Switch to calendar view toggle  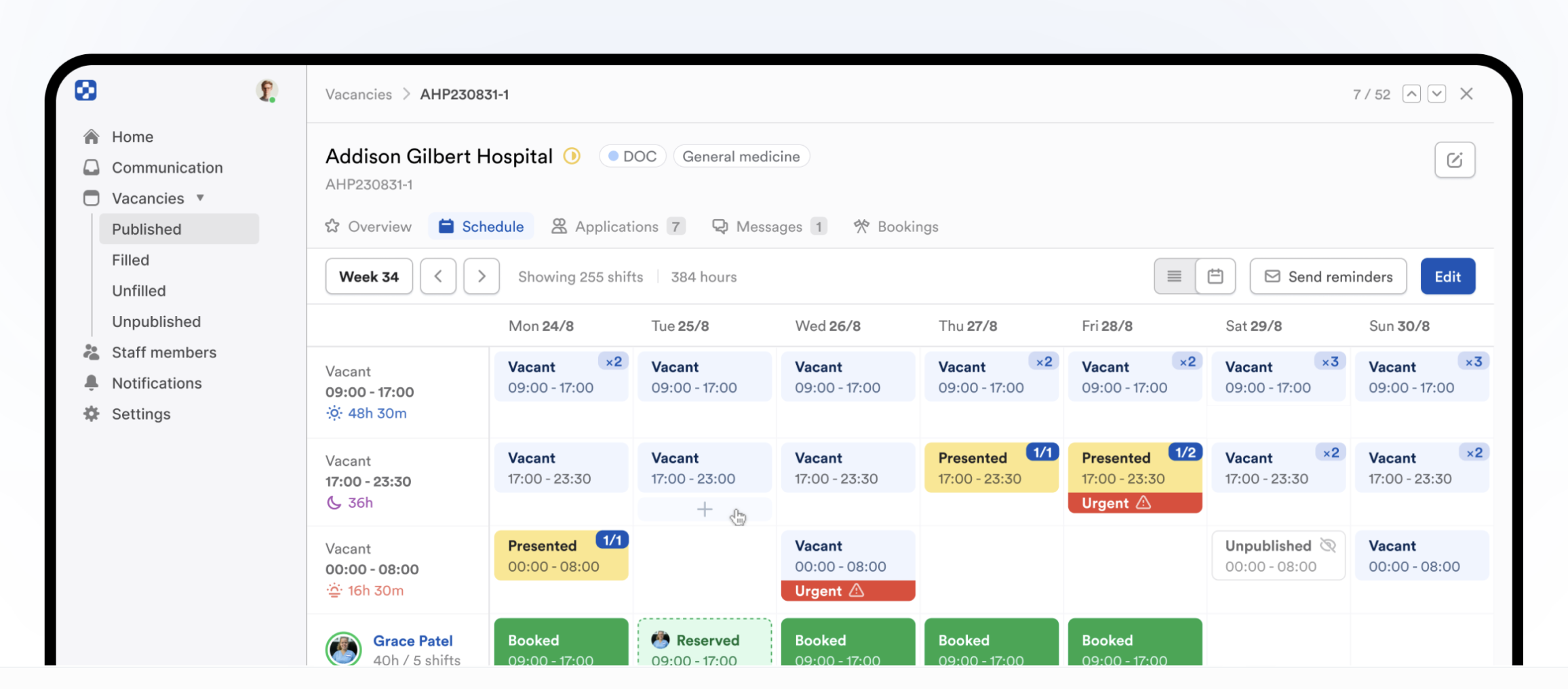point(1215,277)
